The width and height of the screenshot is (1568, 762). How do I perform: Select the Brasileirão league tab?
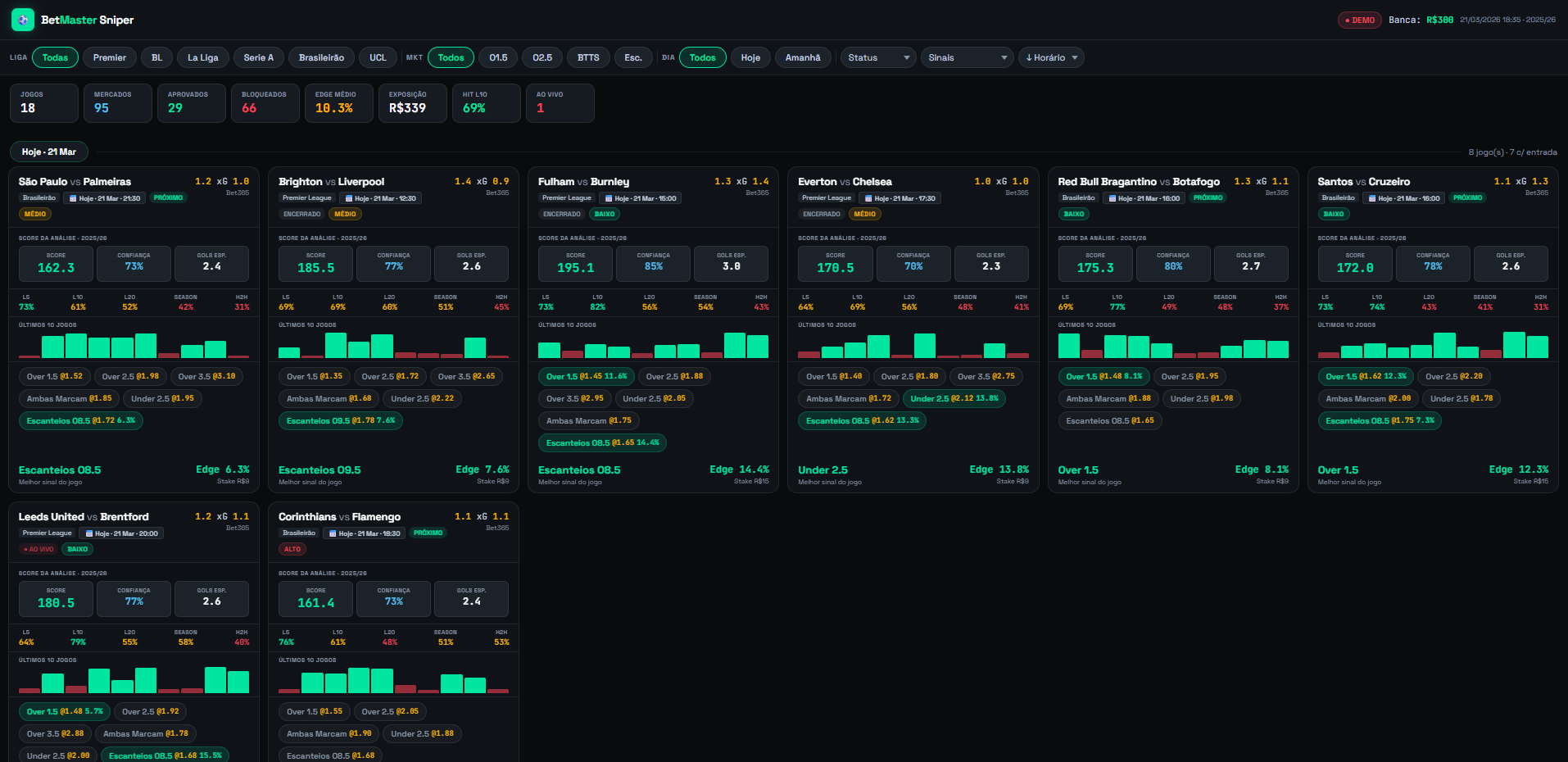pos(321,57)
